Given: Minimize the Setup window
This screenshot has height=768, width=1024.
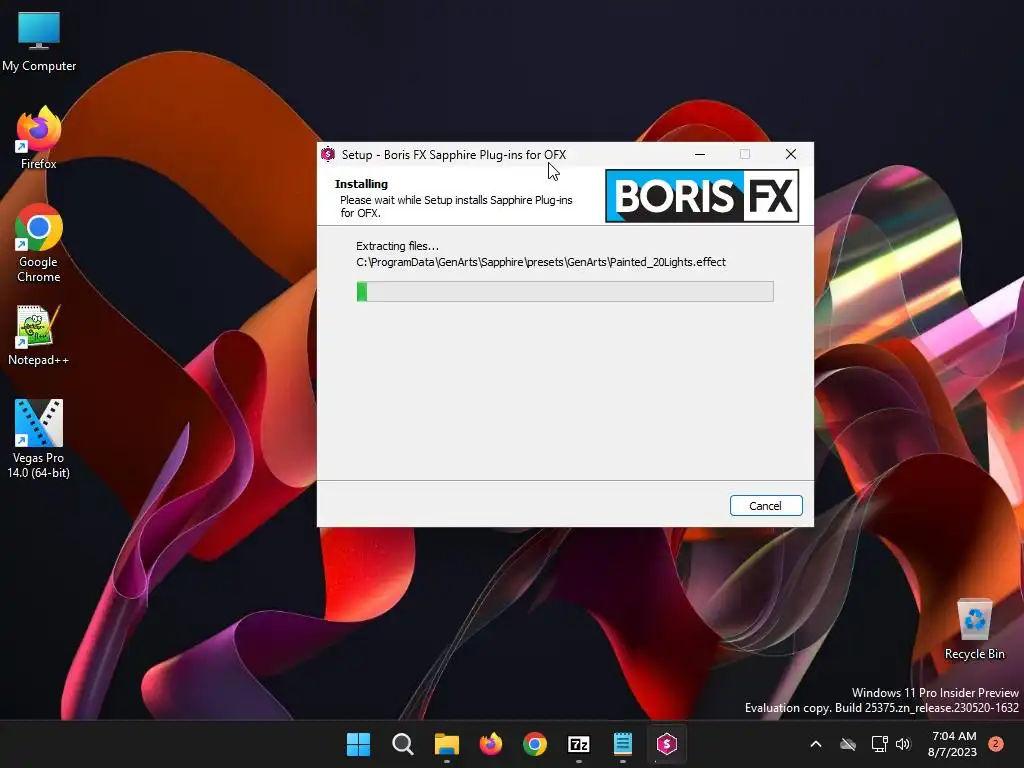Looking at the screenshot, I should [x=700, y=154].
